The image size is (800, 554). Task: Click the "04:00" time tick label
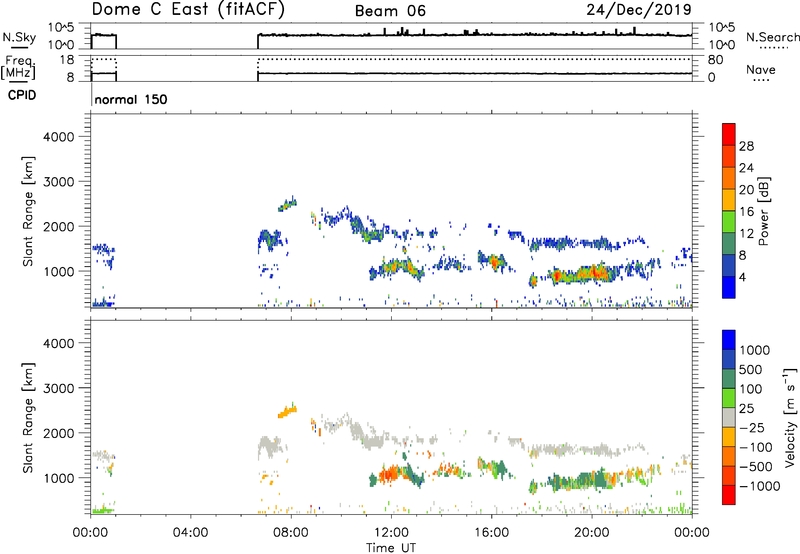coord(190,533)
